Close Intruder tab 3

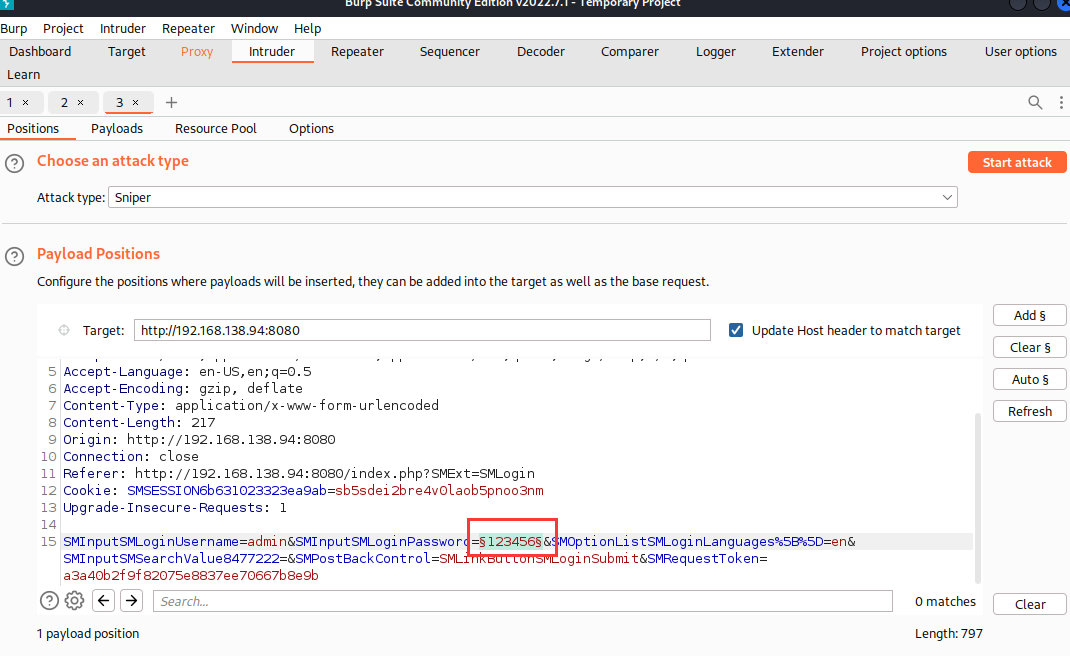[136, 102]
